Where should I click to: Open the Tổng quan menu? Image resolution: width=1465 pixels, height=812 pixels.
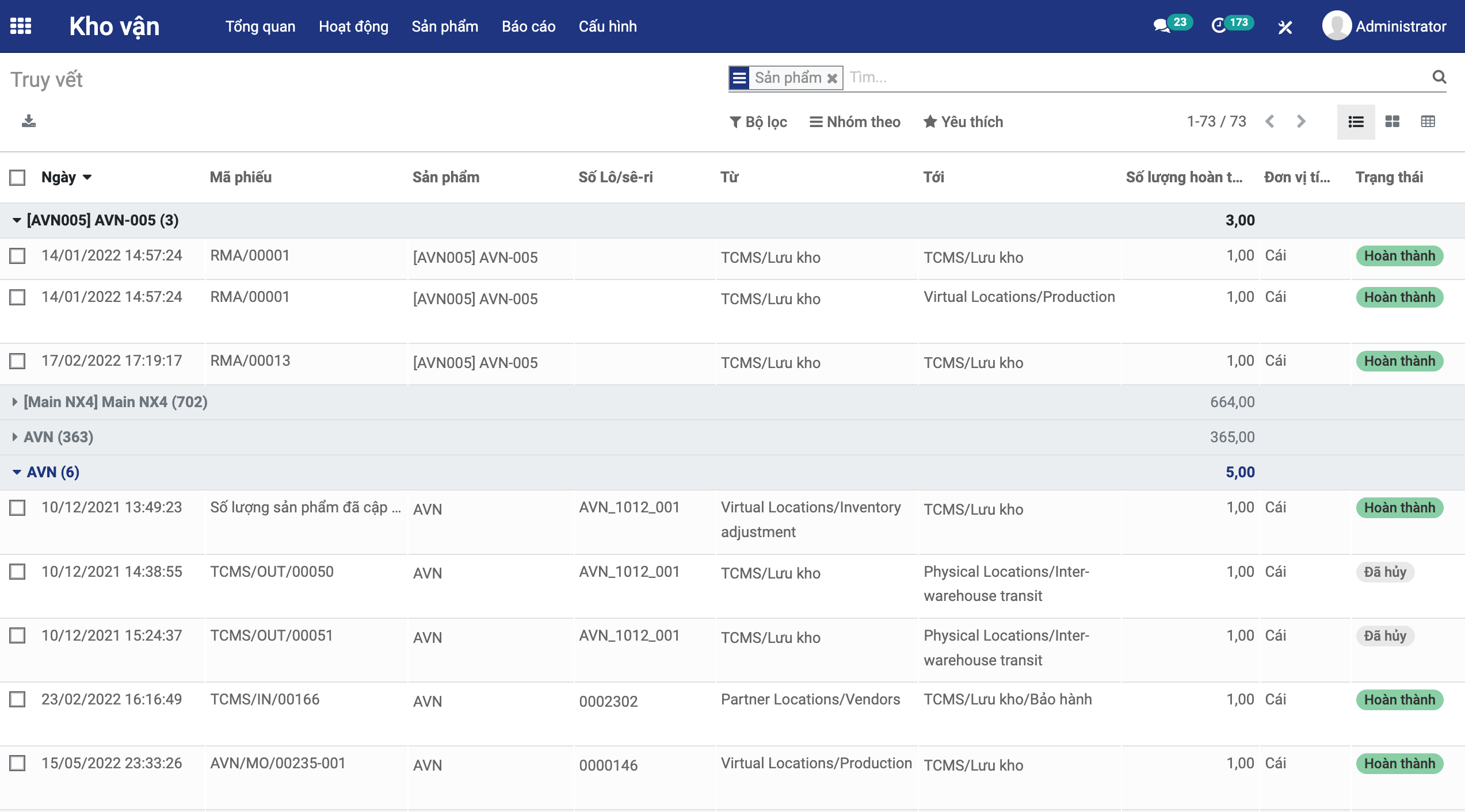pyautogui.click(x=260, y=26)
